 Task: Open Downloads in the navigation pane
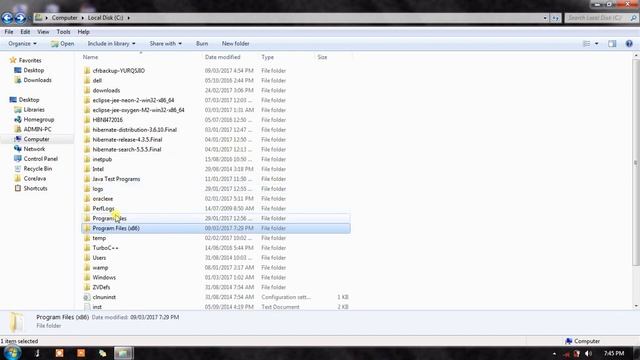pos(38,80)
